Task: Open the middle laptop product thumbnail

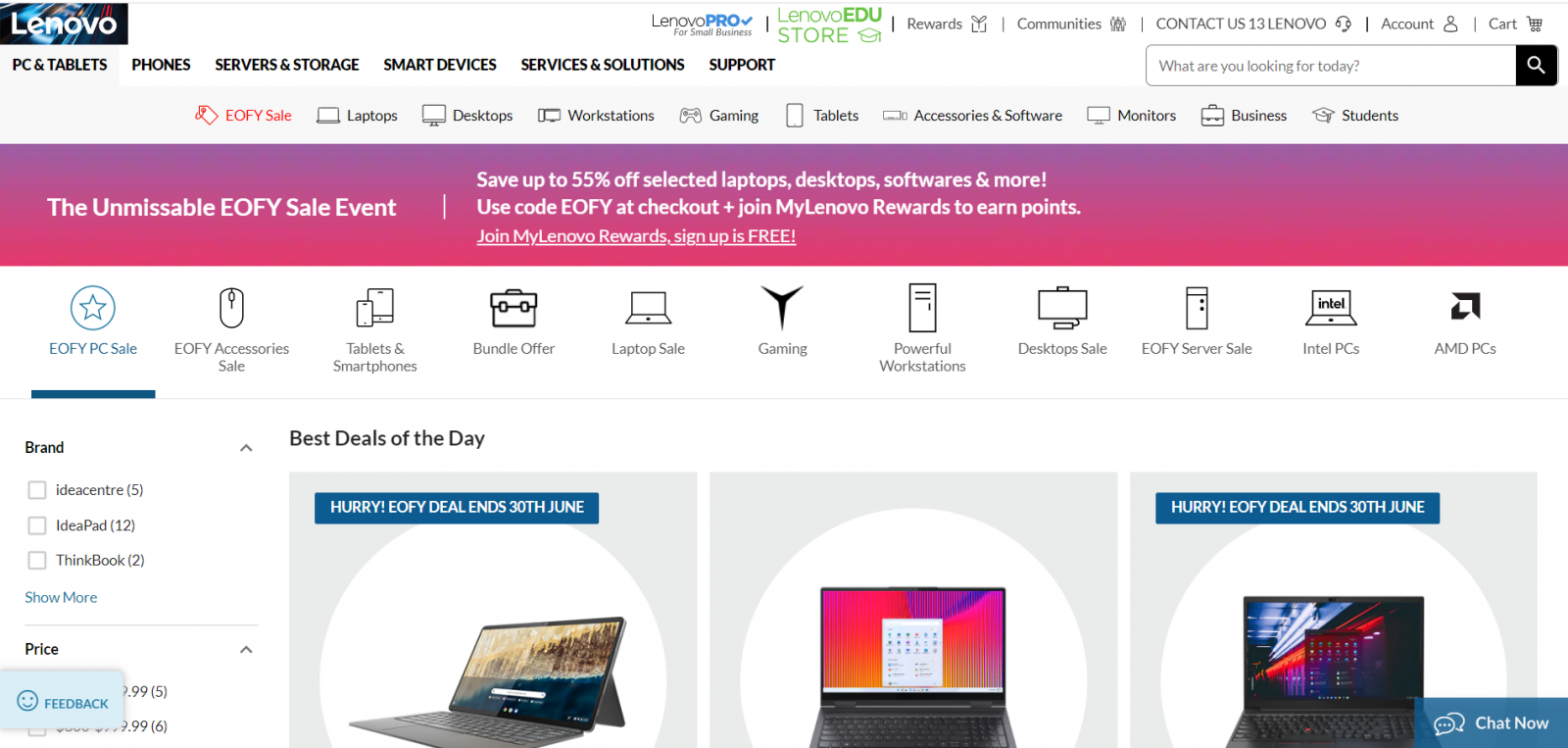Action: 912,667
